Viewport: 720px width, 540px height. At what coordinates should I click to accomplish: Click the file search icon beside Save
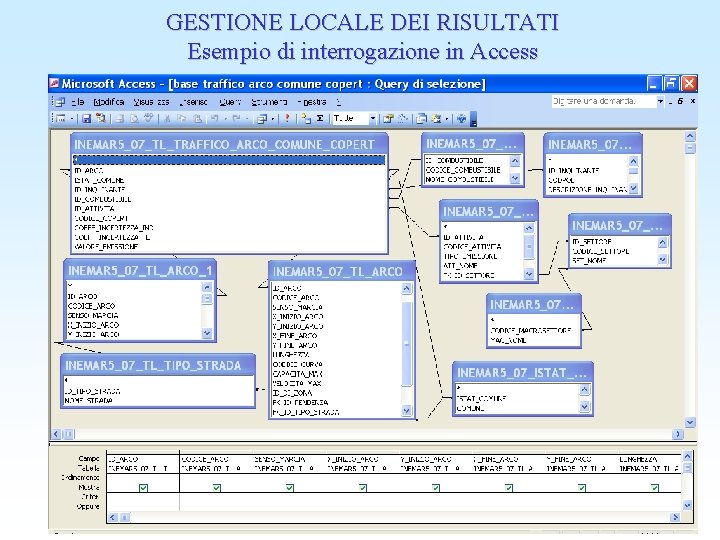coord(101,118)
